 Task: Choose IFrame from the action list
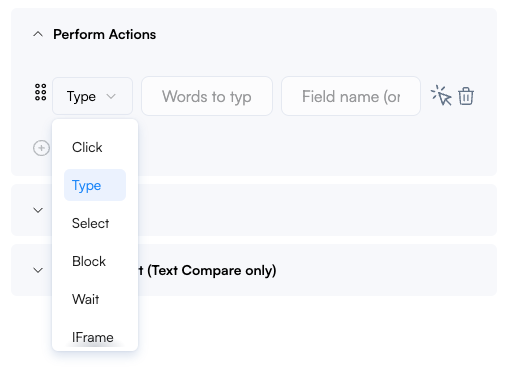95,337
